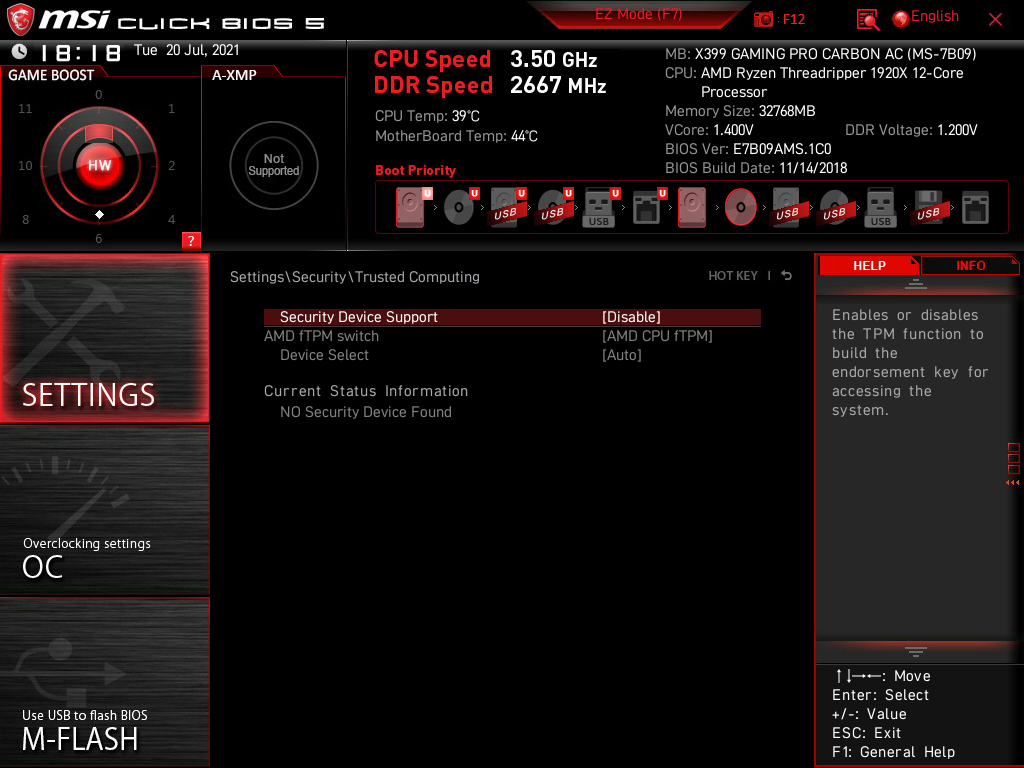Click the MotherBoard Temp 44°C reading
Screen dimensions: 1024x768
[x=456, y=136]
